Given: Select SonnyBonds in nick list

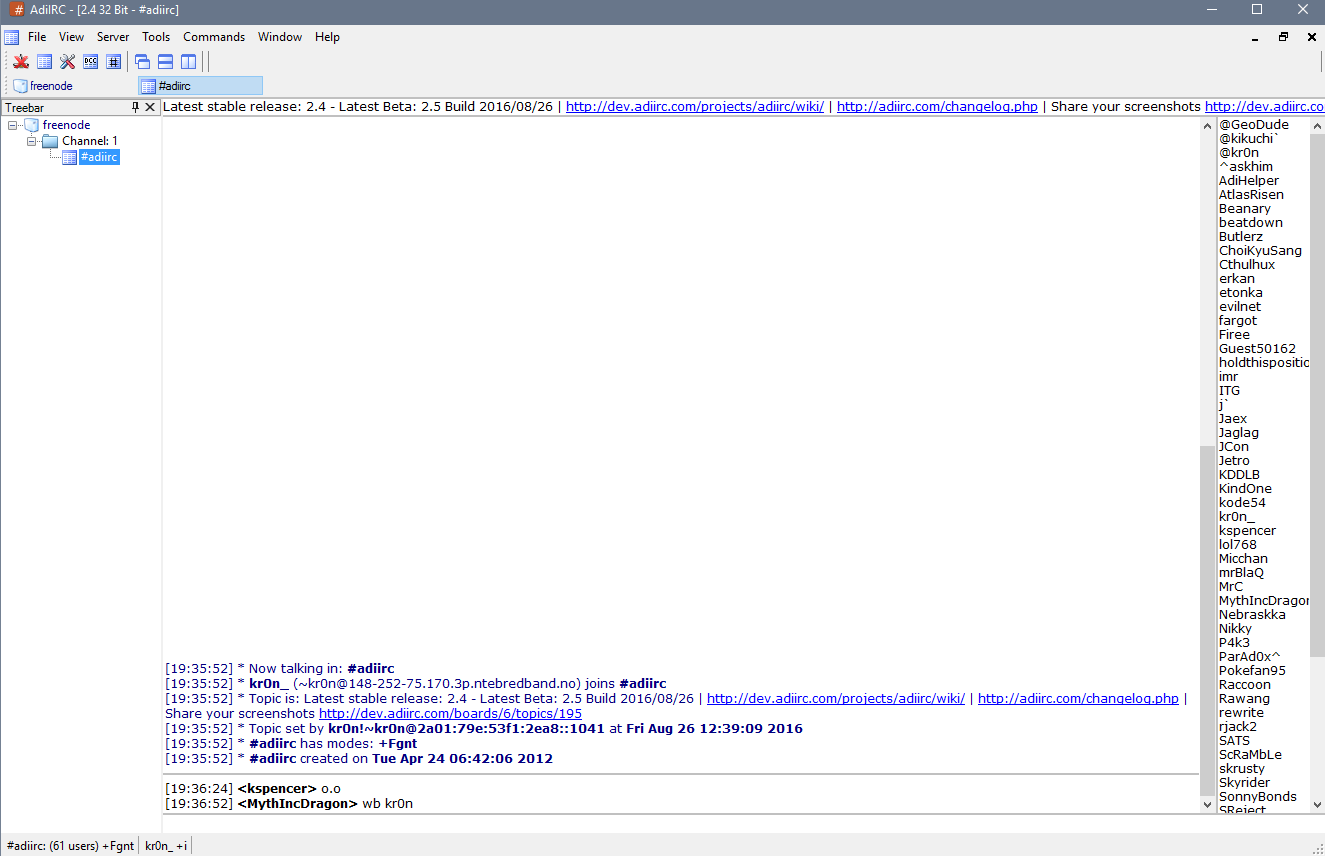Looking at the screenshot, I should (1257, 797).
